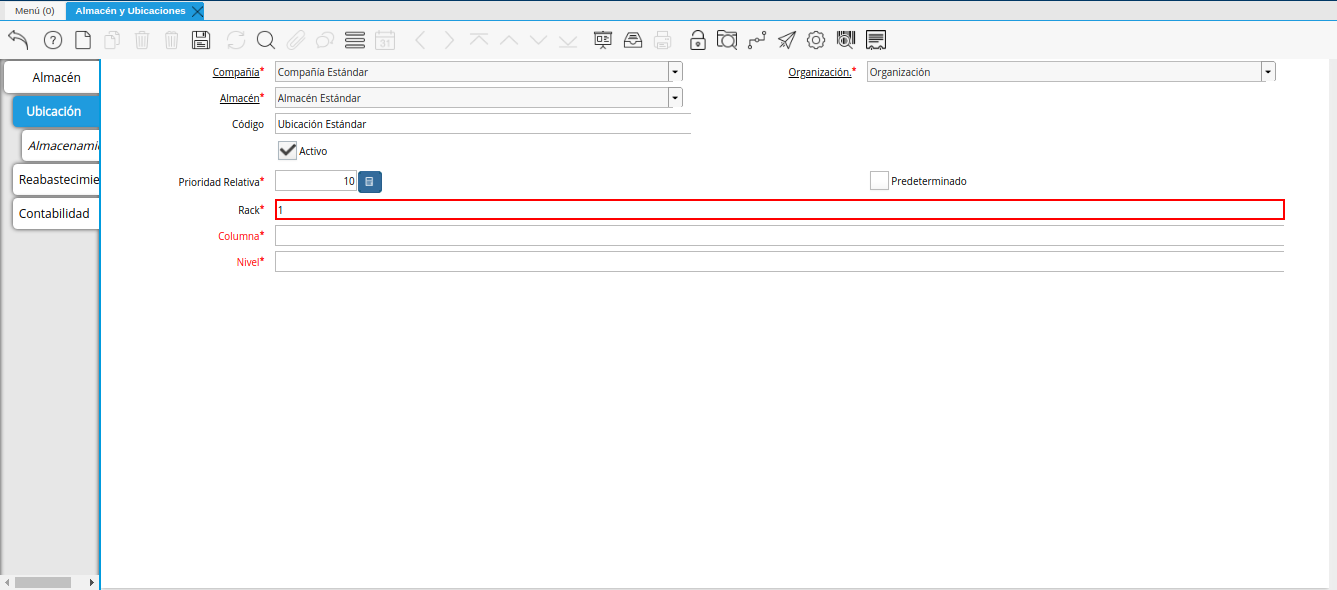This screenshot has height=590, width=1337.
Task: Click the padlock lock record icon
Action: pos(697,40)
